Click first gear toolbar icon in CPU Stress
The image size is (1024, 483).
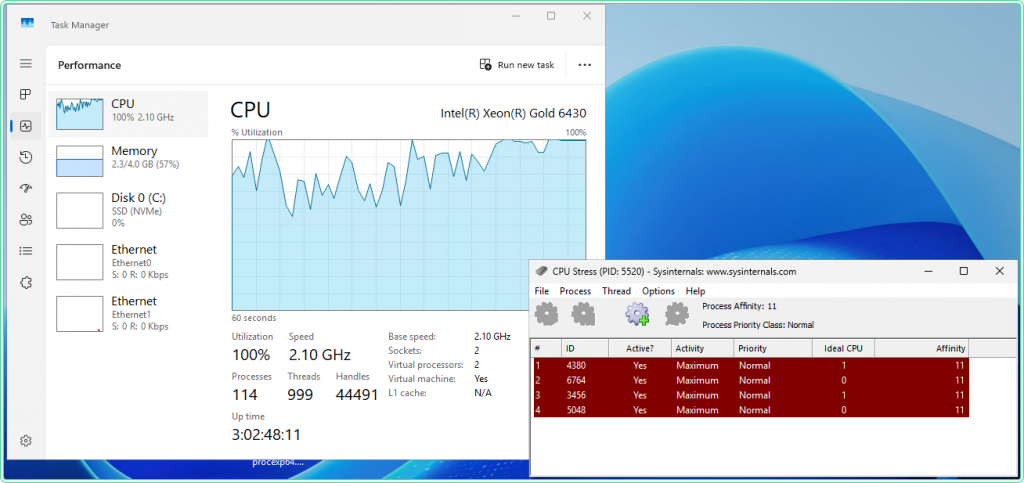coord(546,314)
